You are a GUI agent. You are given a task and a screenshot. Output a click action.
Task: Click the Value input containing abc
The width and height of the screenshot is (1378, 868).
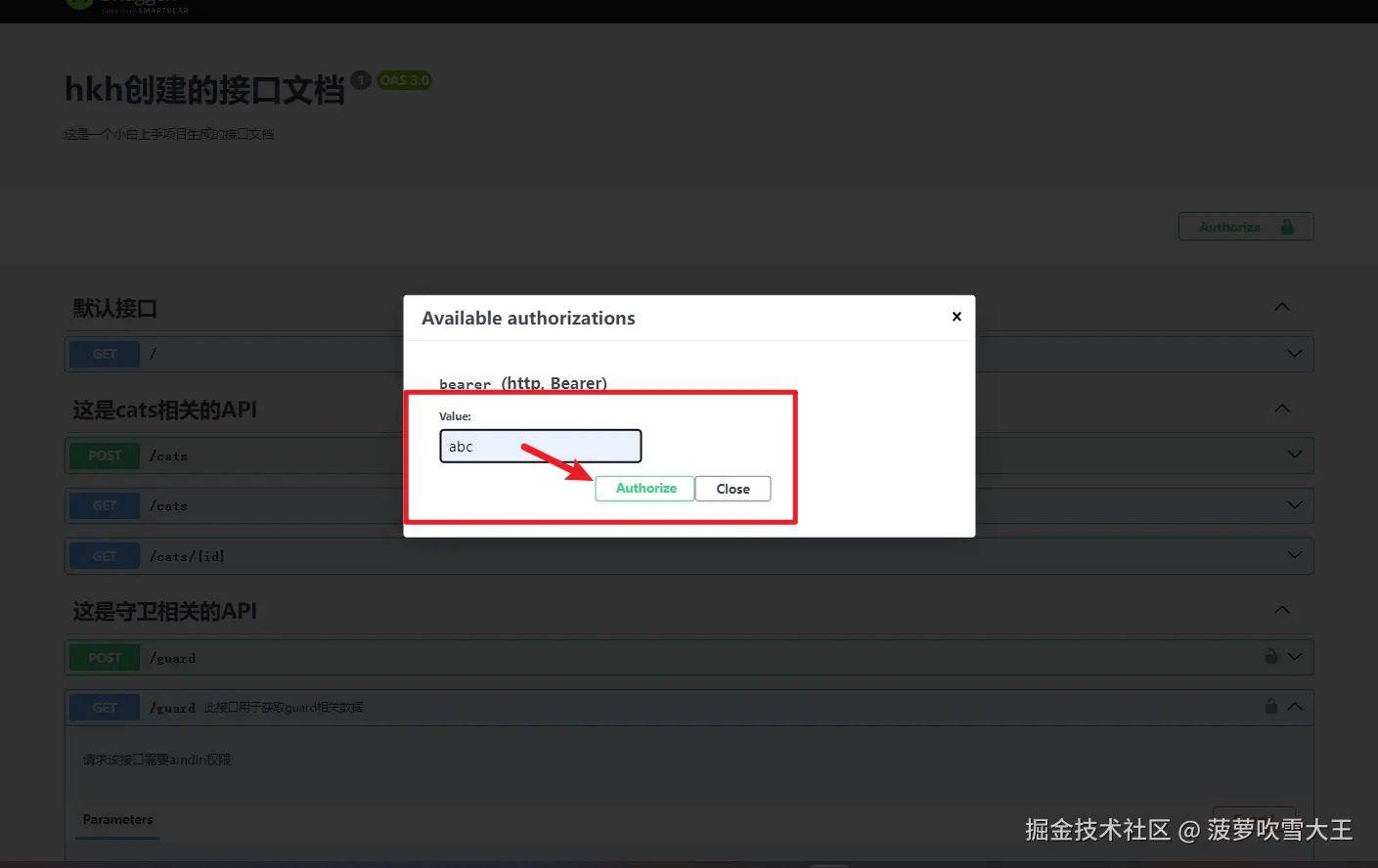pos(540,446)
